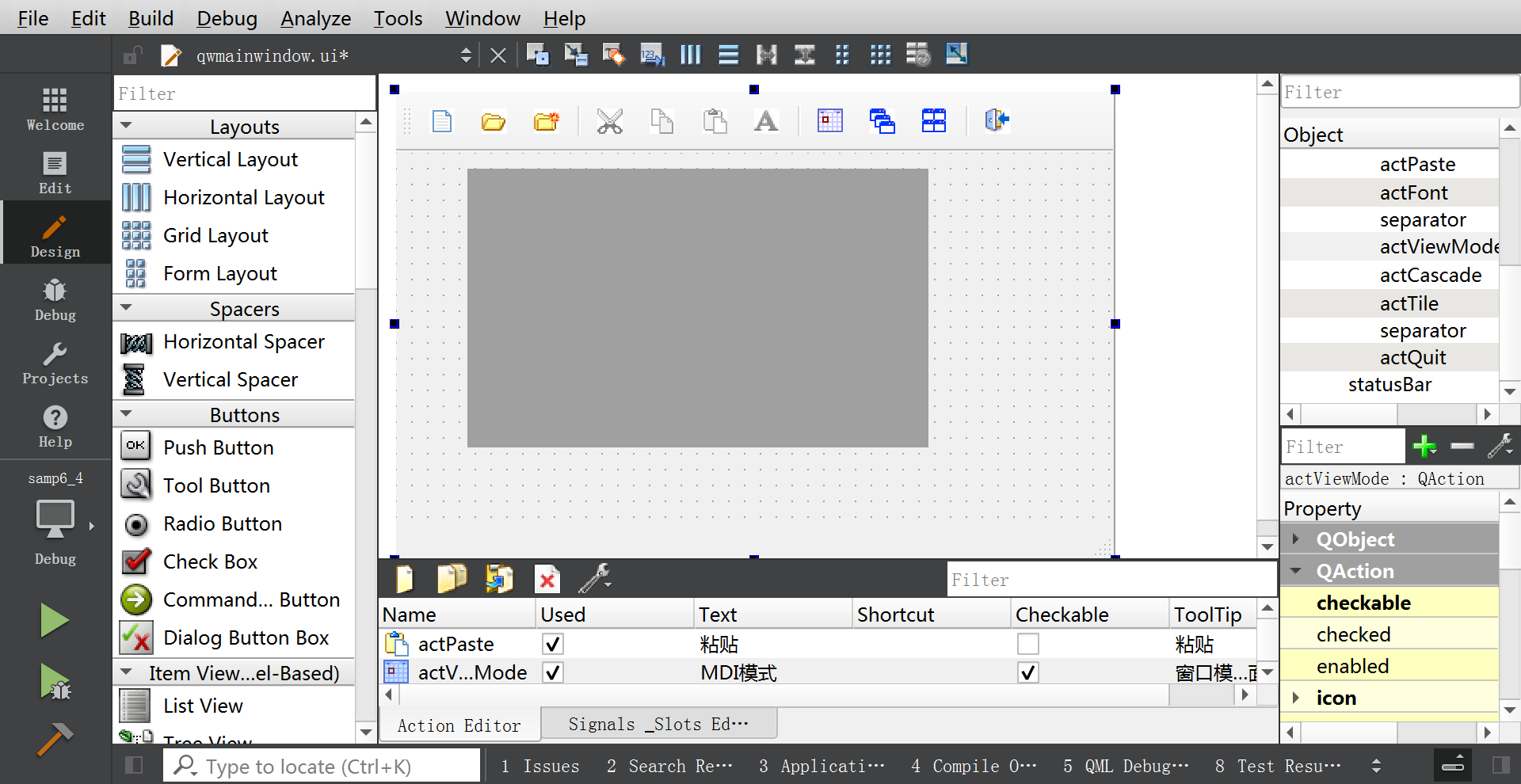Open the Help mode
The image size is (1521, 784).
tap(55, 426)
